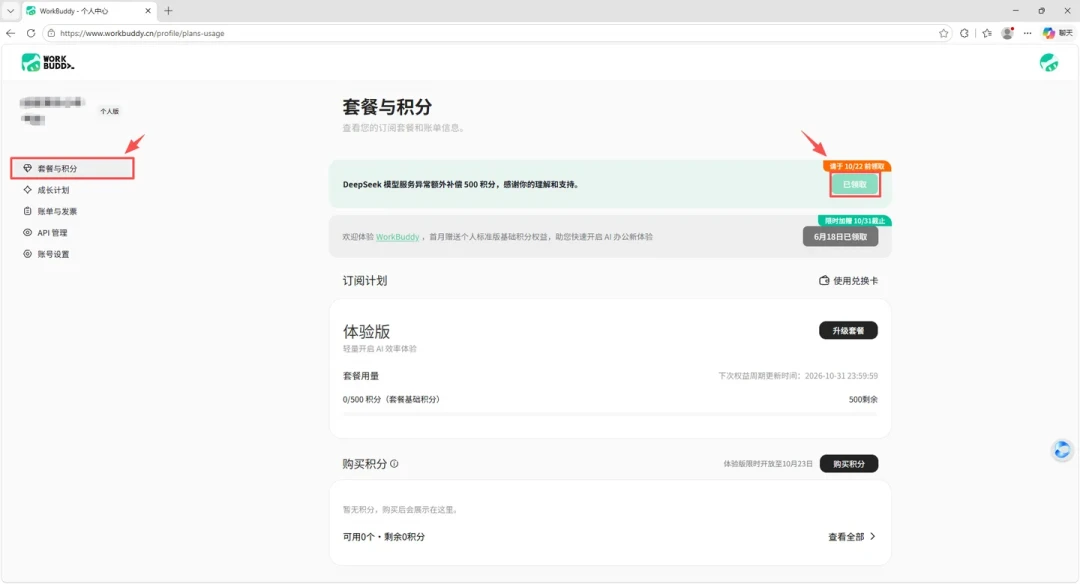The height and width of the screenshot is (584, 1080).
Task: Open the 套餐与积分 sidebar item
Action: [x=72, y=168]
